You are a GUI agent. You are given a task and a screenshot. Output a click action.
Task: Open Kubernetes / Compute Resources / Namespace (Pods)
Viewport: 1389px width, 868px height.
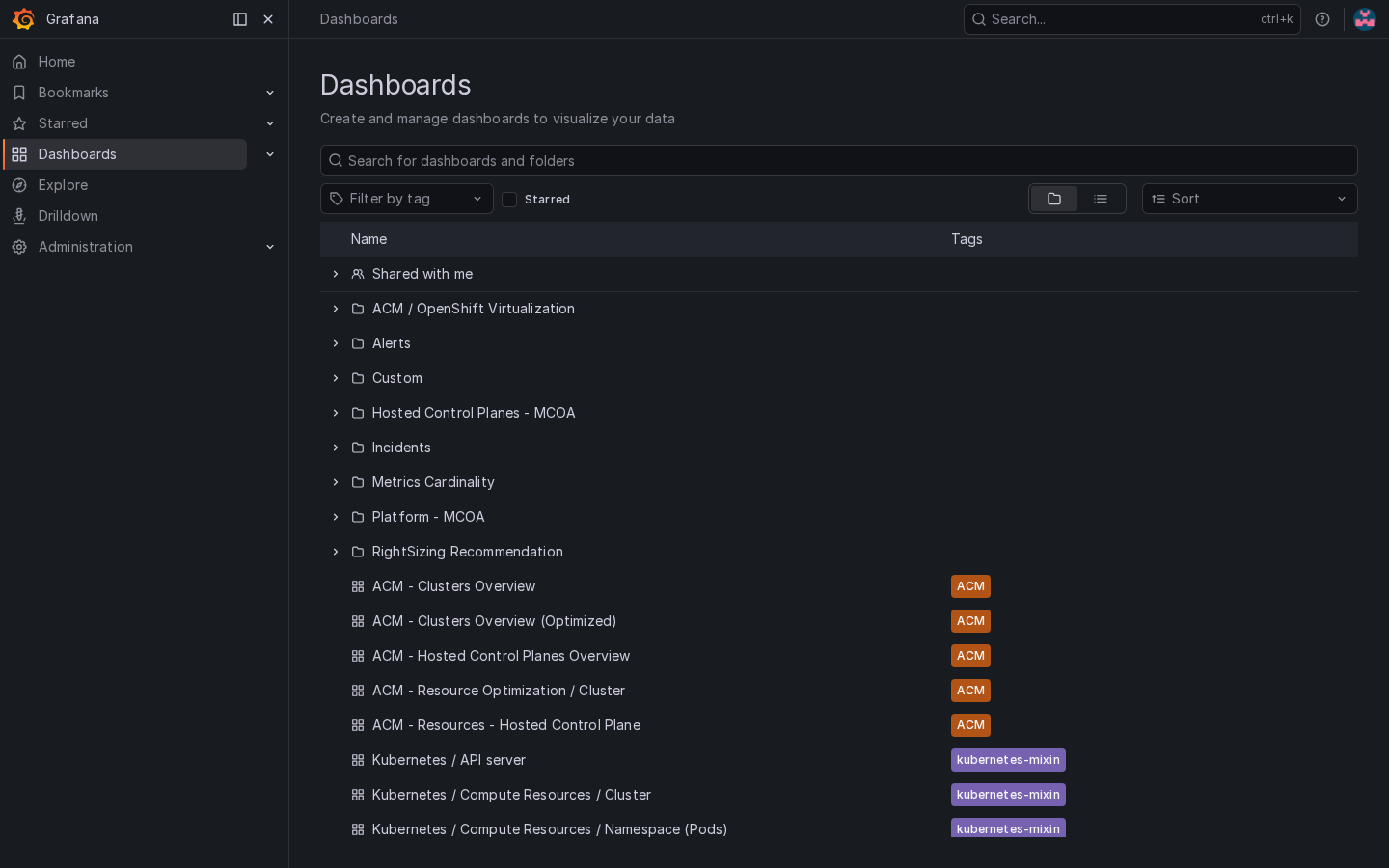pos(550,829)
